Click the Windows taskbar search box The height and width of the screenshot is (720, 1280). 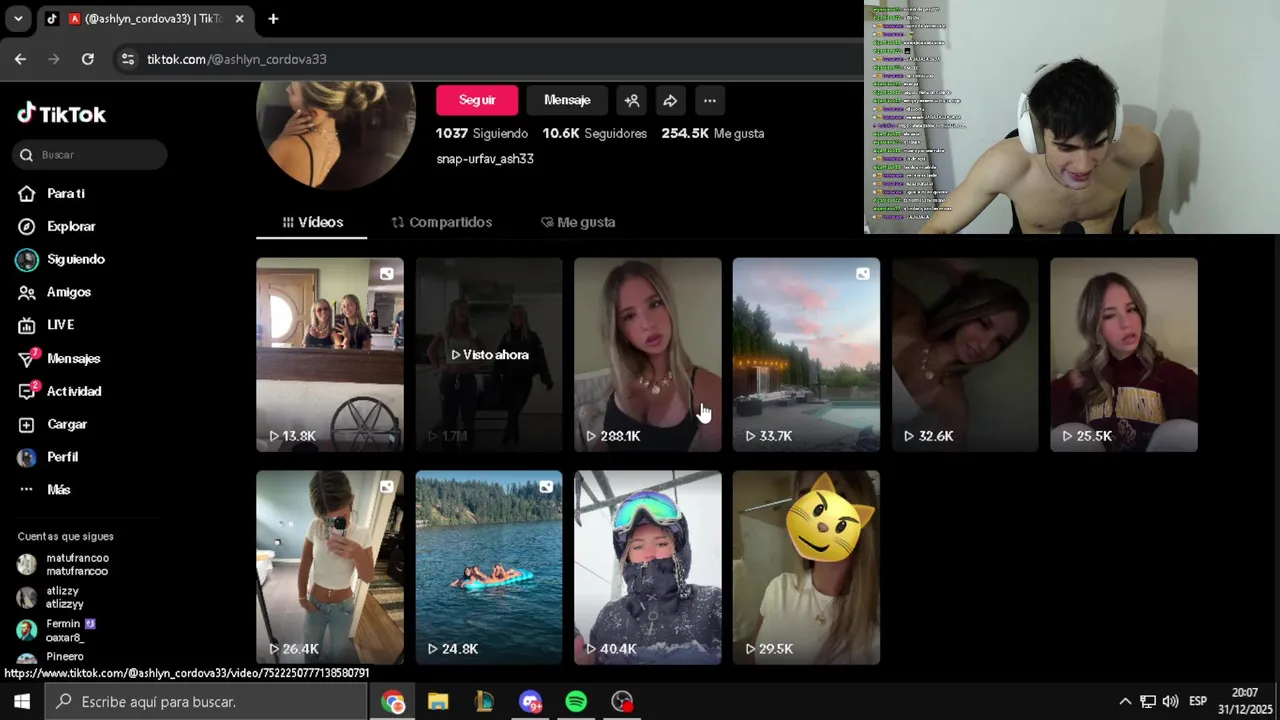(207, 701)
